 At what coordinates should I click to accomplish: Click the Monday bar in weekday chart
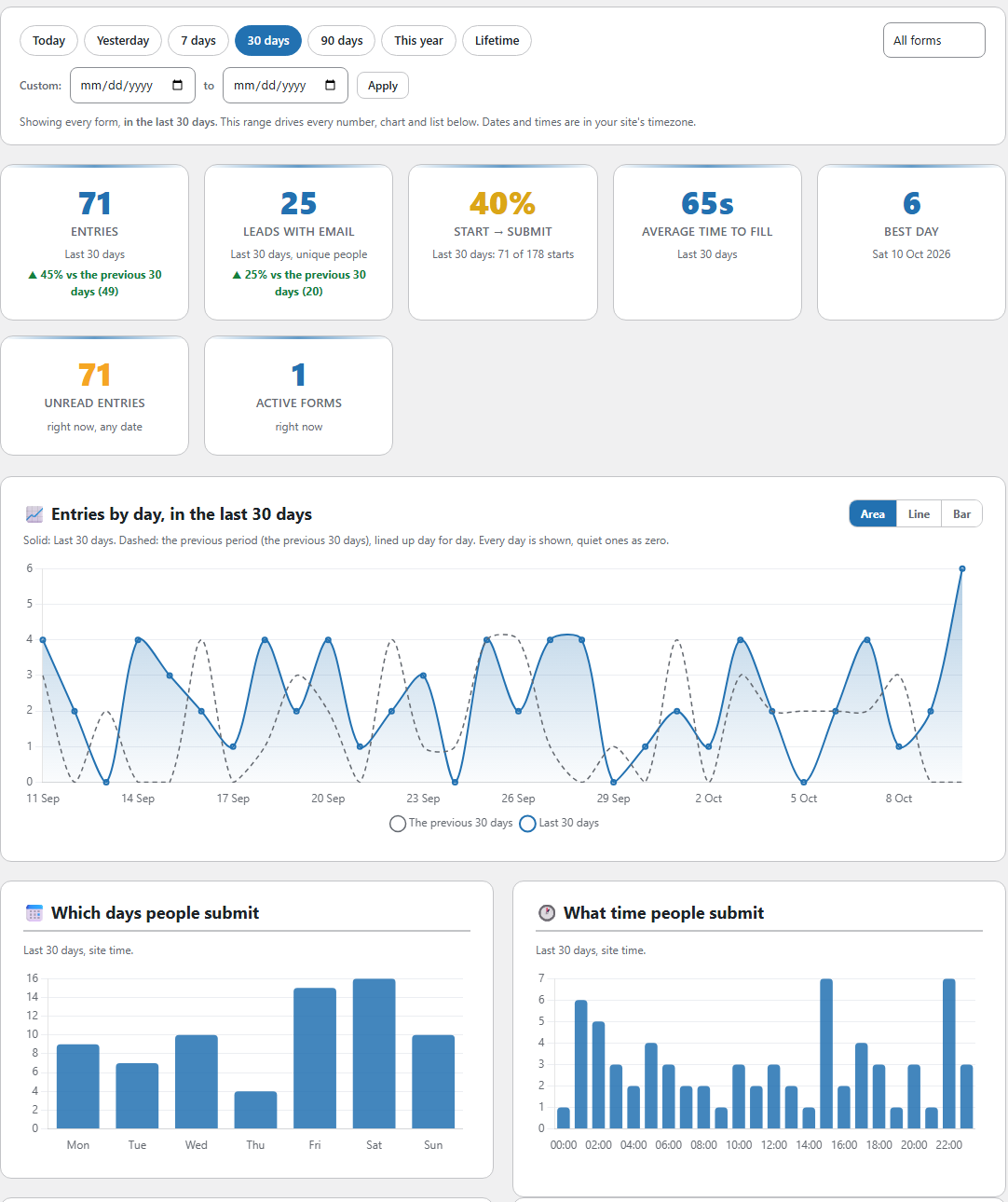78,1086
